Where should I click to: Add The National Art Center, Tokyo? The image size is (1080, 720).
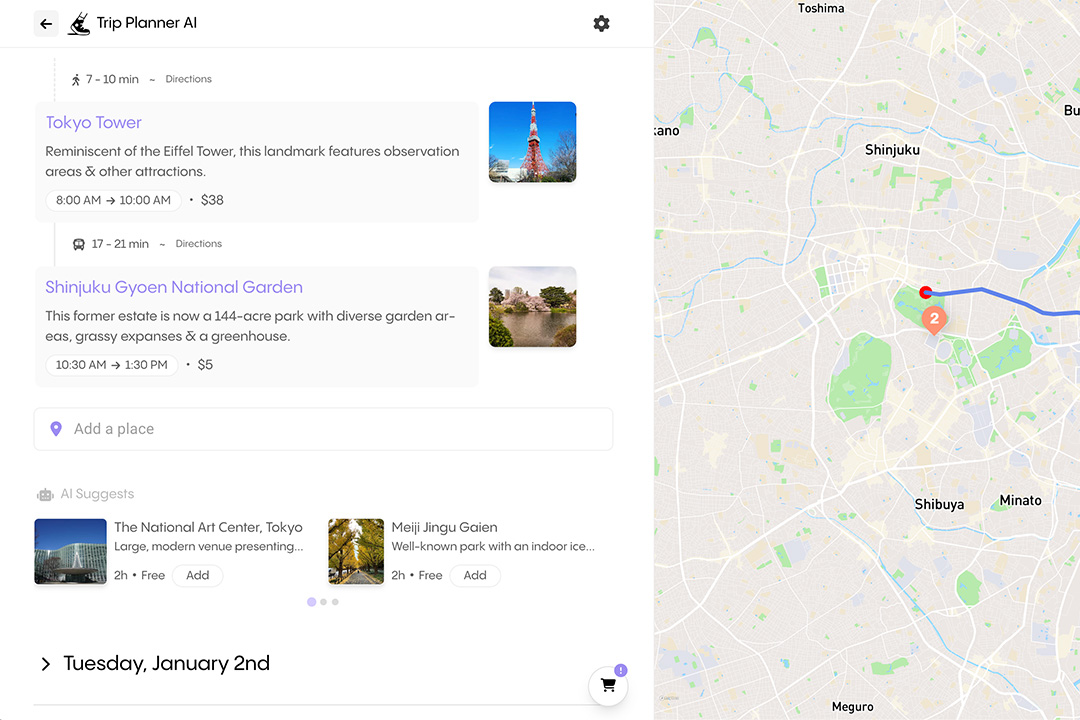pos(198,575)
